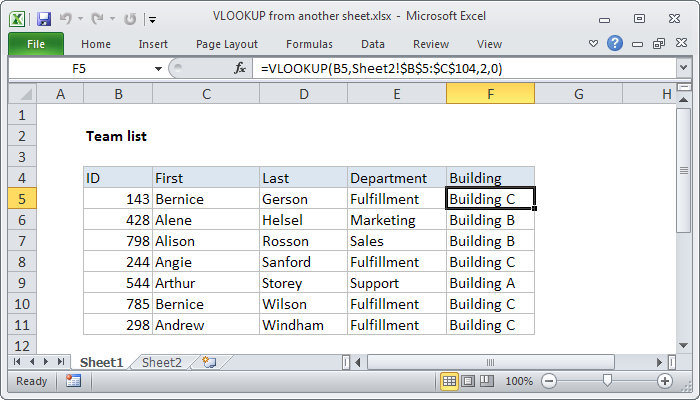The image size is (700, 400).
Task: Open the Name Box dropdown arrow
Action: [158, 69]
